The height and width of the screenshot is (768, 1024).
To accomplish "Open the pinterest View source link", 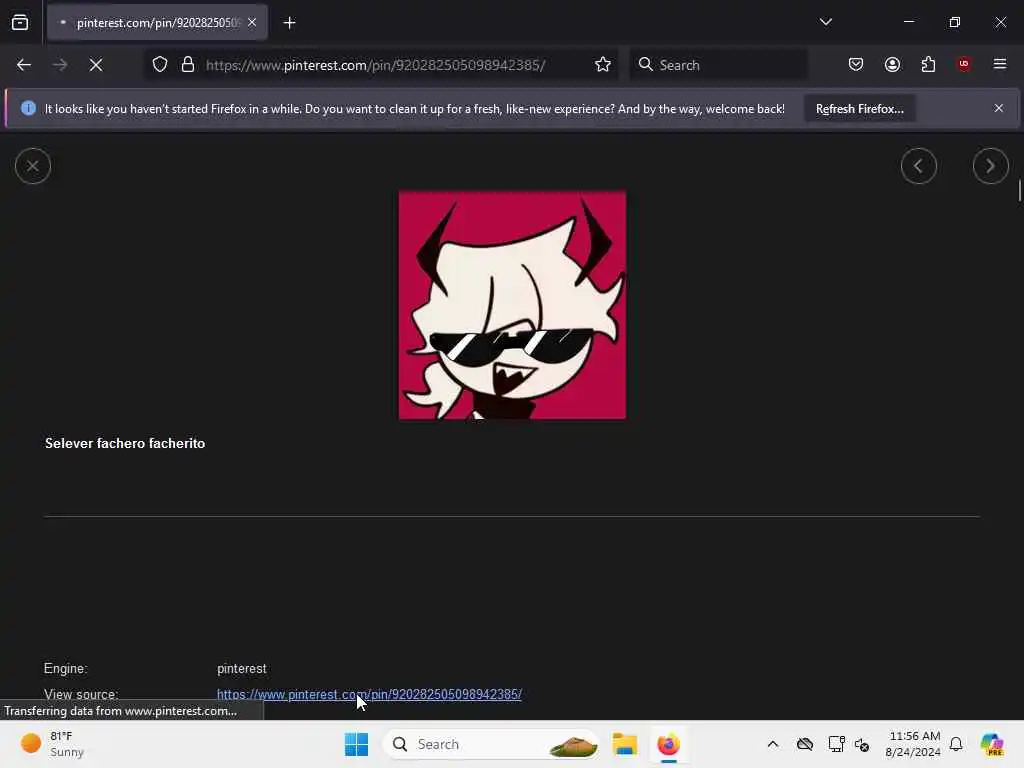I will coord(369,694).
